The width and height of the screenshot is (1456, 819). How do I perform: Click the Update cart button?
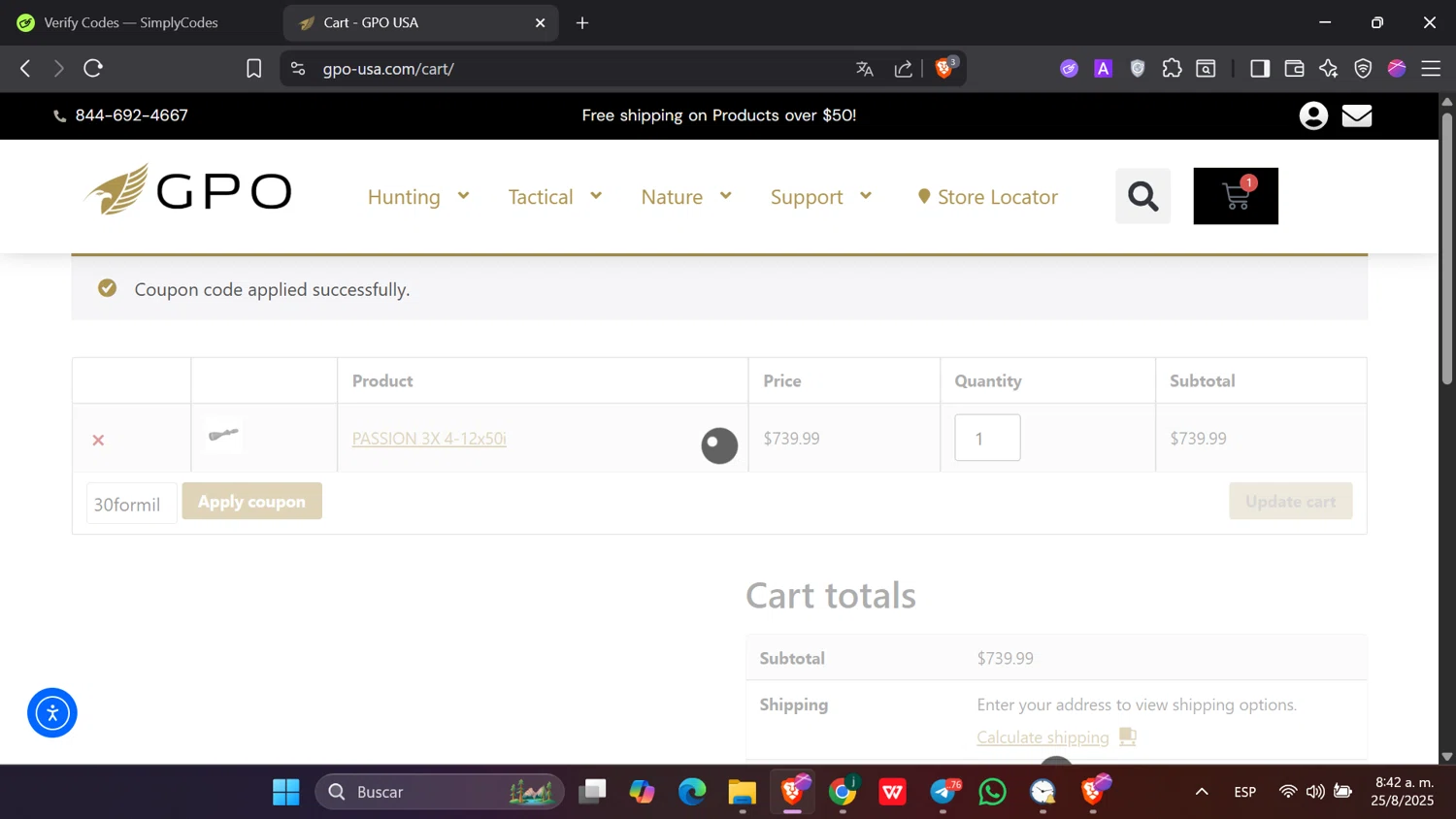[1290, 501]
